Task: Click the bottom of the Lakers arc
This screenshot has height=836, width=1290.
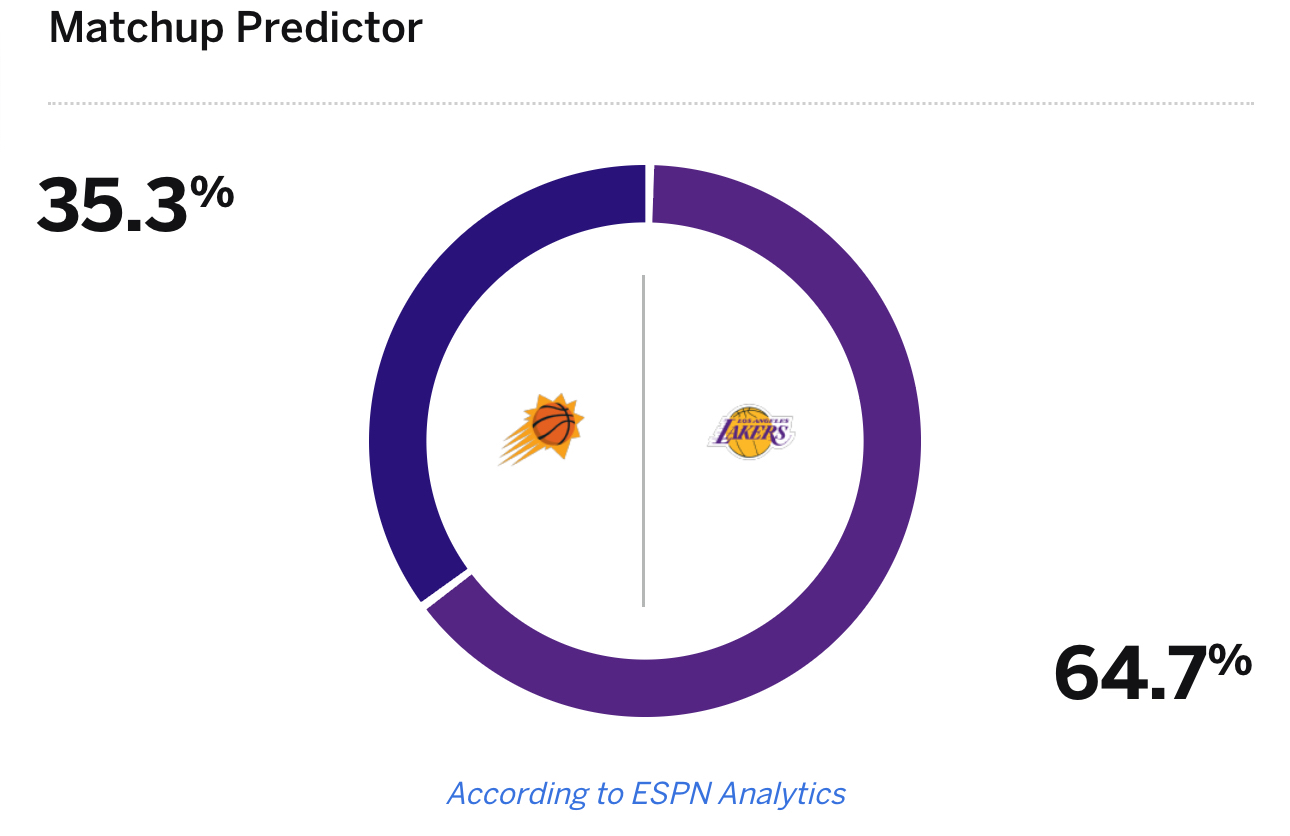Action: pos(645,688)
